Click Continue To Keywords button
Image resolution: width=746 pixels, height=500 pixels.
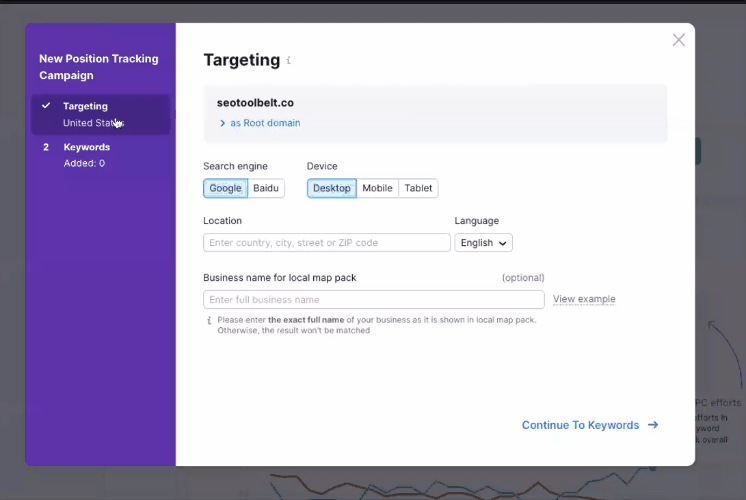(590, 425)
